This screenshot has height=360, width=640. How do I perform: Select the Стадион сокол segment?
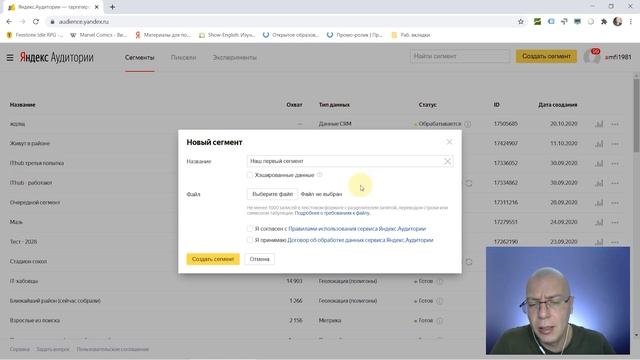(28, 261)
